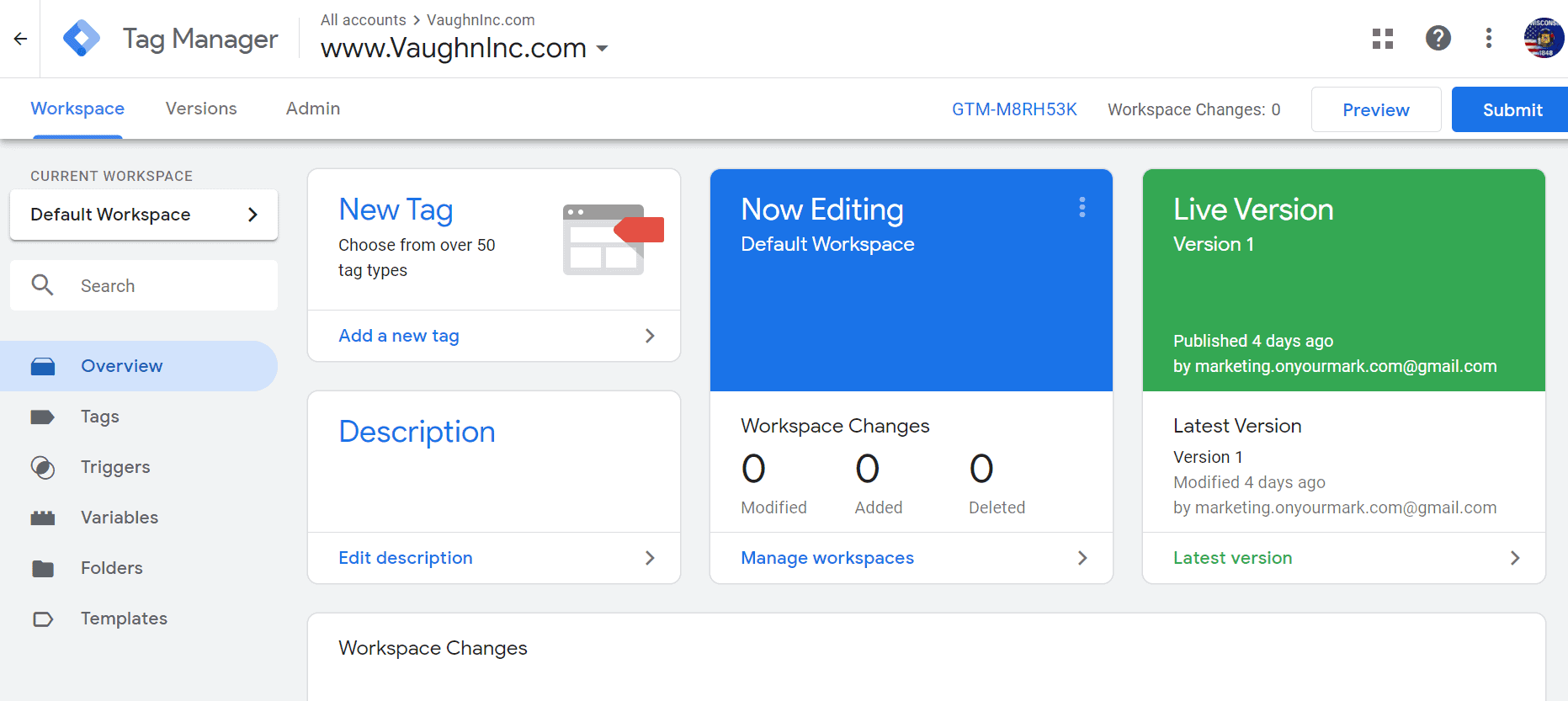The width and height of the screenshot is (1568, 701).
Task: Click the Submit button
Action: 1512,110
